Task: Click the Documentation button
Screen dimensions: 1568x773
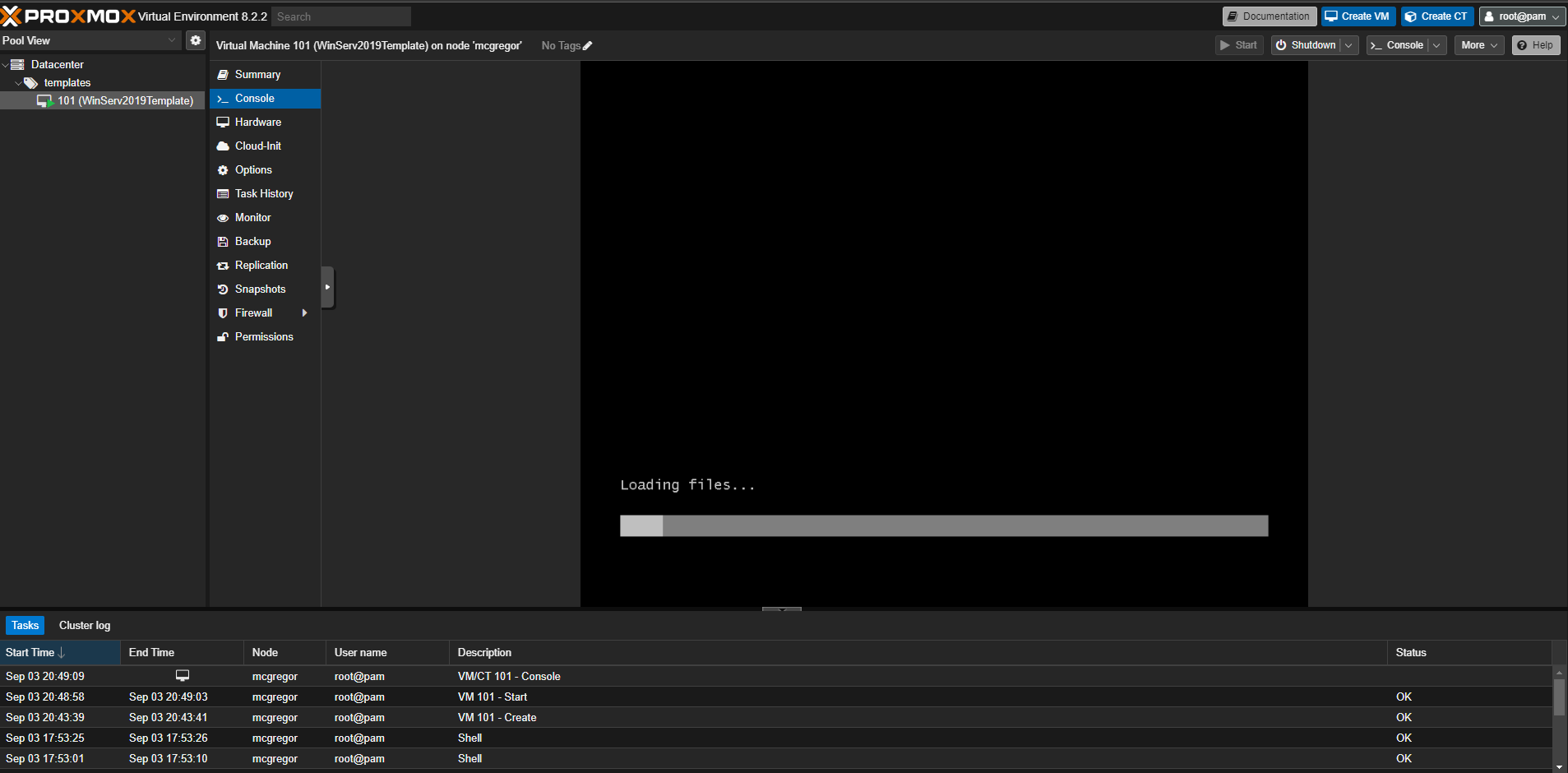Action: [1269, 16]
